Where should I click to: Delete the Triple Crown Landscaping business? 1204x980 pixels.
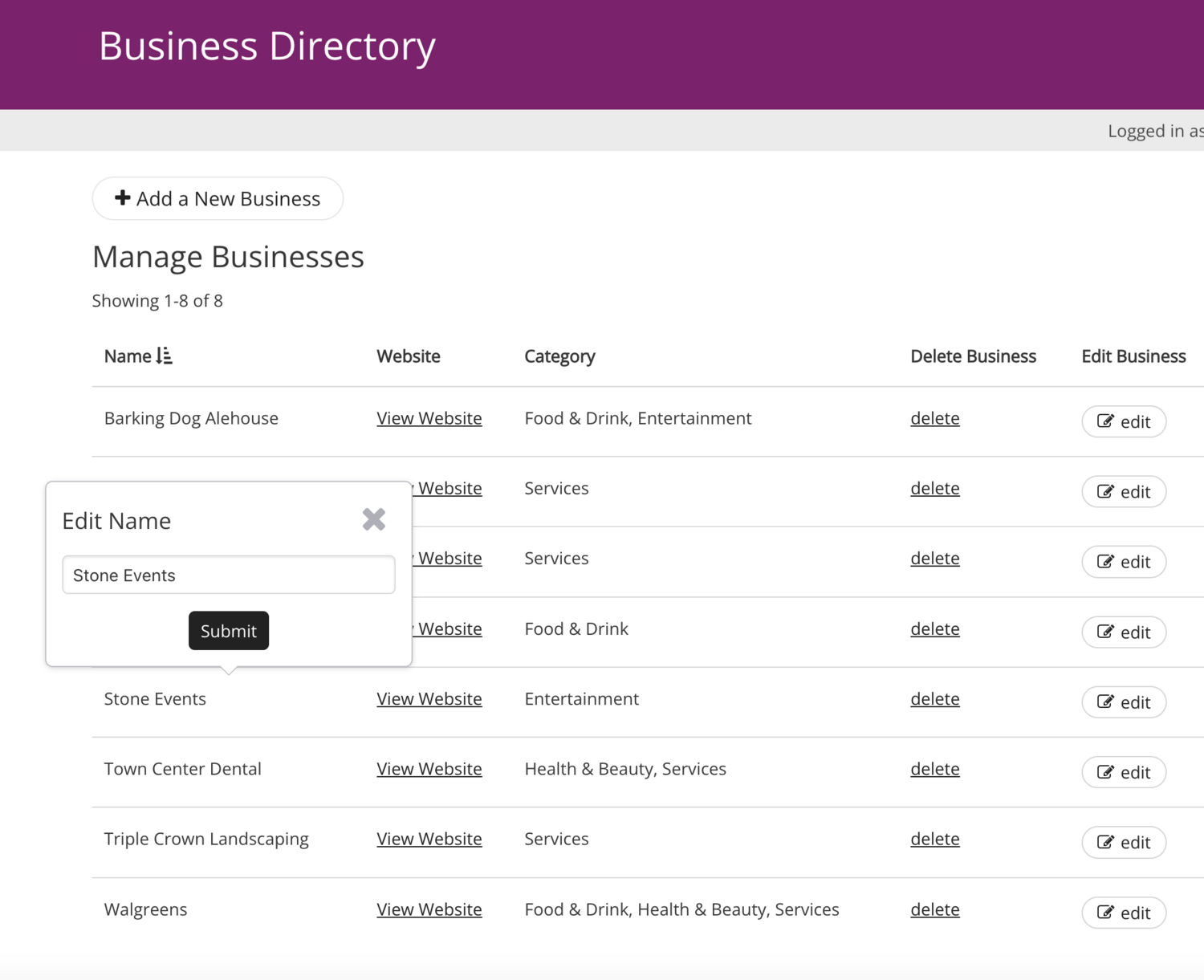tap(934, 839)
